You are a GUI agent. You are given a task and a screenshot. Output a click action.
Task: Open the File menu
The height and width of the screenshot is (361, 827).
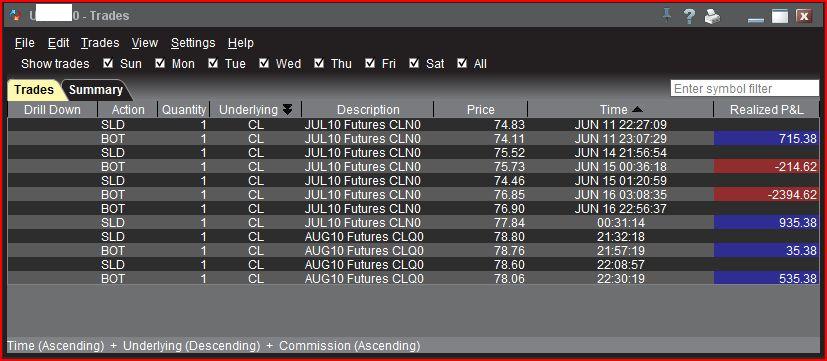[x=25, y=43]
